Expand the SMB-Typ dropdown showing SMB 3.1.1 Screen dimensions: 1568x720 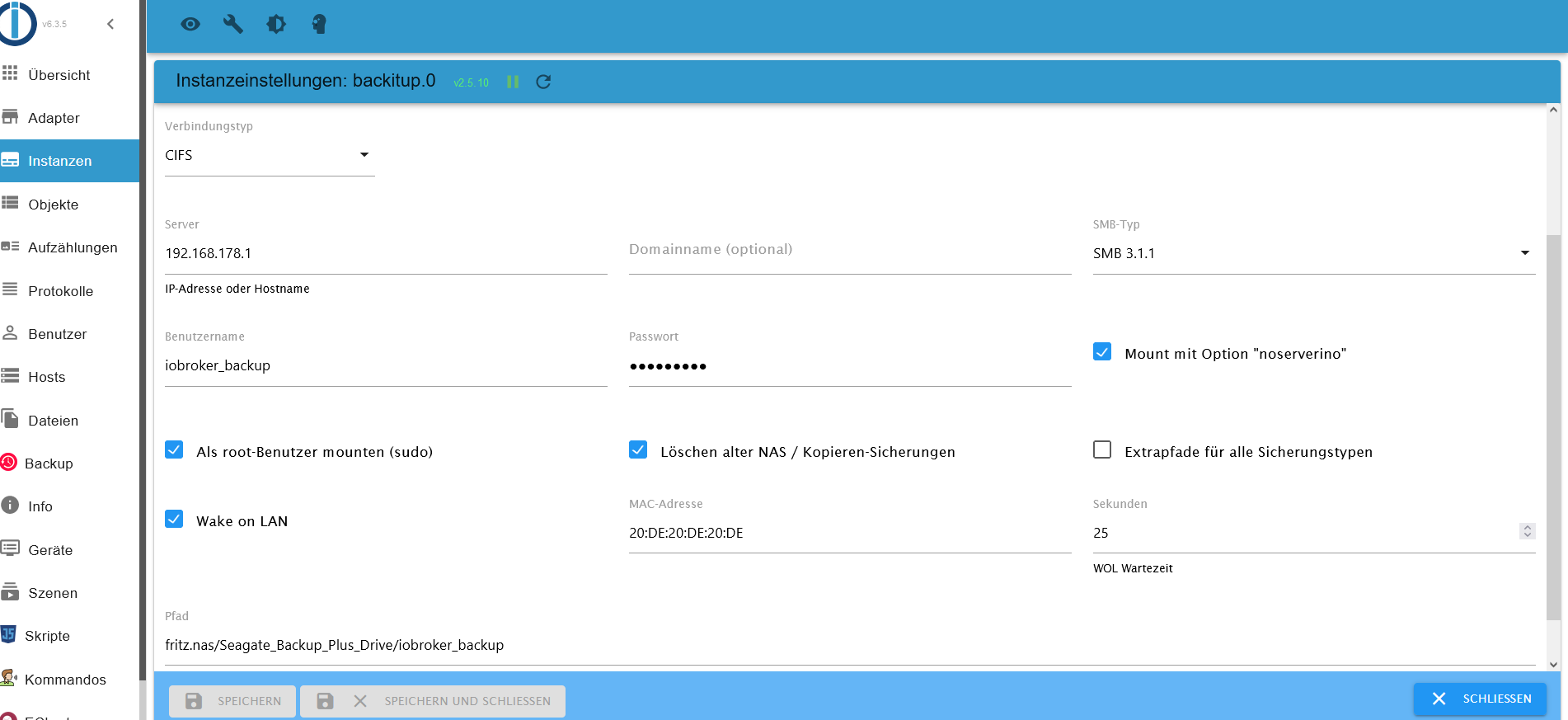pyautogui.click(x=1314, y=253)
